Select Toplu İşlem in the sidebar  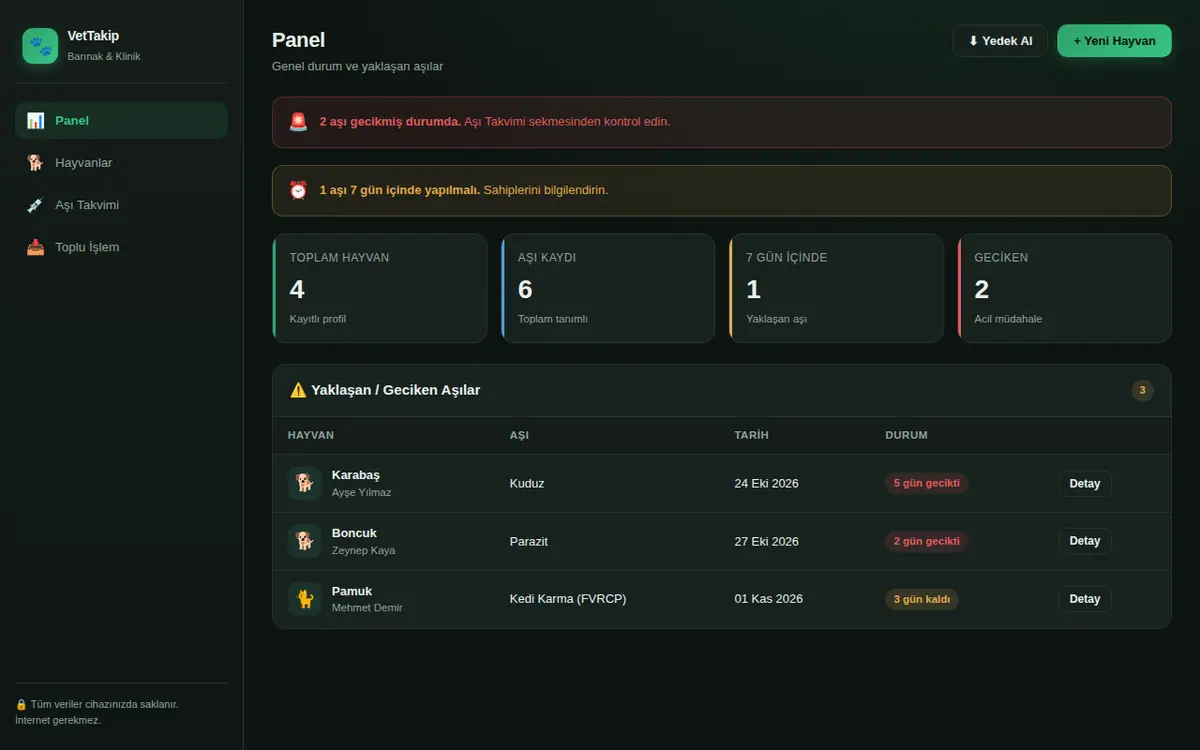[x=121, y=247]
